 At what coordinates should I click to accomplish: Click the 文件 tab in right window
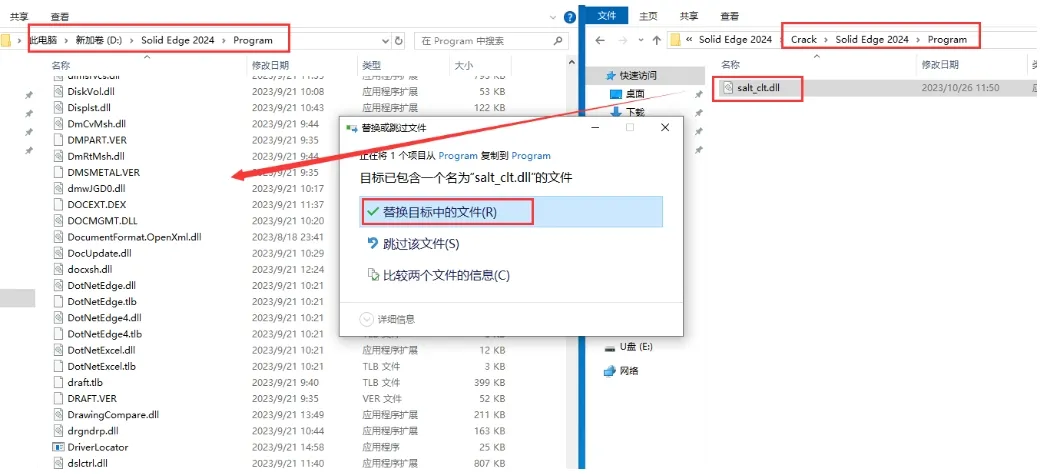[x=607, y=16]
